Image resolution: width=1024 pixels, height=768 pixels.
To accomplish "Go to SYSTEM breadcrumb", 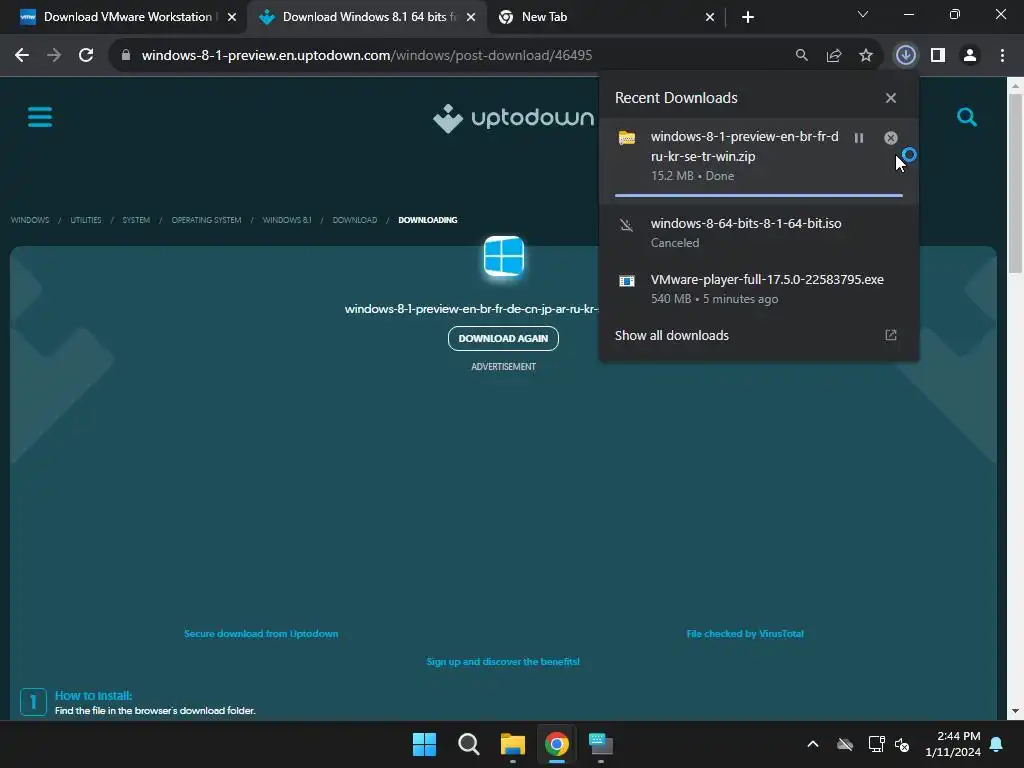I will (x=136, y=220).
